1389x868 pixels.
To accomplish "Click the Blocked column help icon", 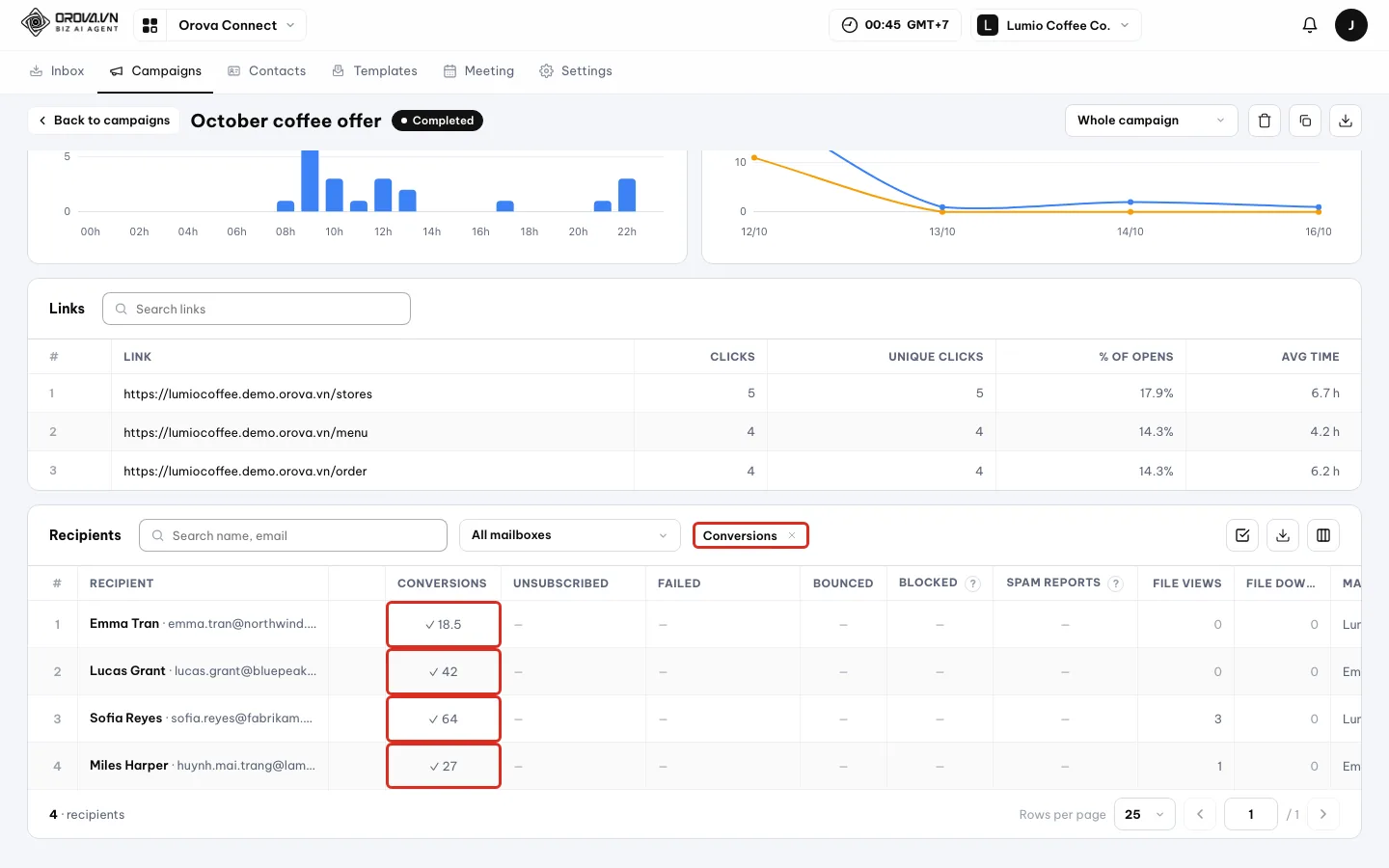I will [973, 583].
